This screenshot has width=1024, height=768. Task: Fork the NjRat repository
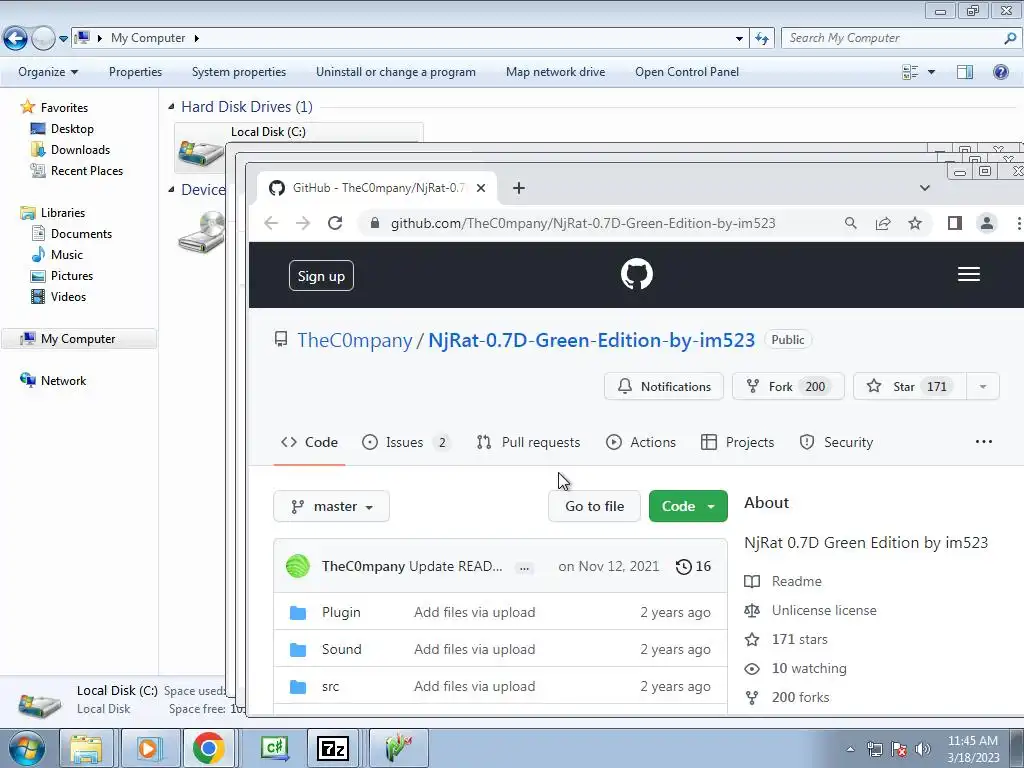pyautogui.click(x=788, y=387)
